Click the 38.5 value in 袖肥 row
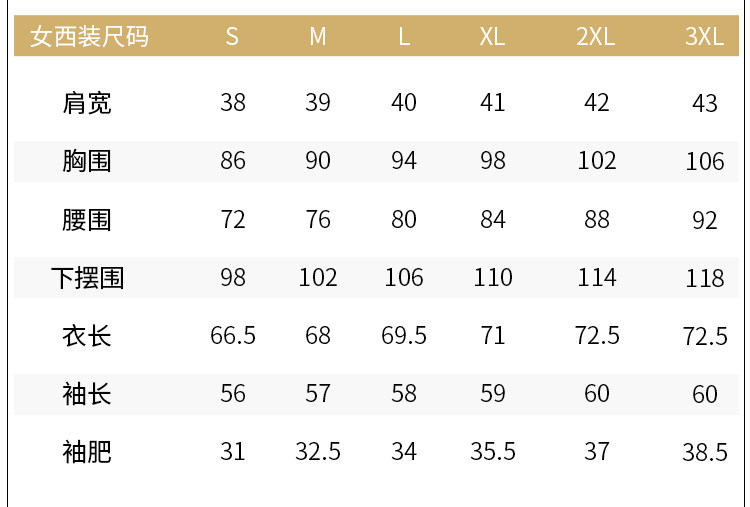This screenshot has height=507, width=750. coord(705,452)
